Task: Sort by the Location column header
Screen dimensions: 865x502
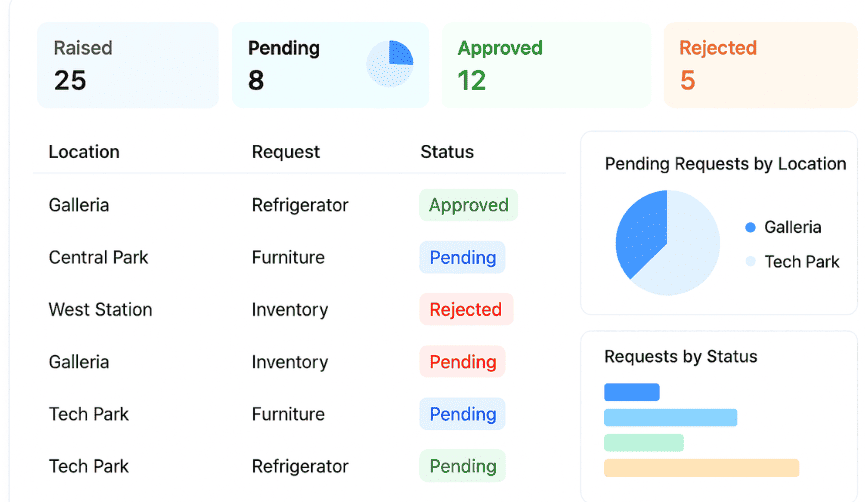Action: tap(84, 152)
